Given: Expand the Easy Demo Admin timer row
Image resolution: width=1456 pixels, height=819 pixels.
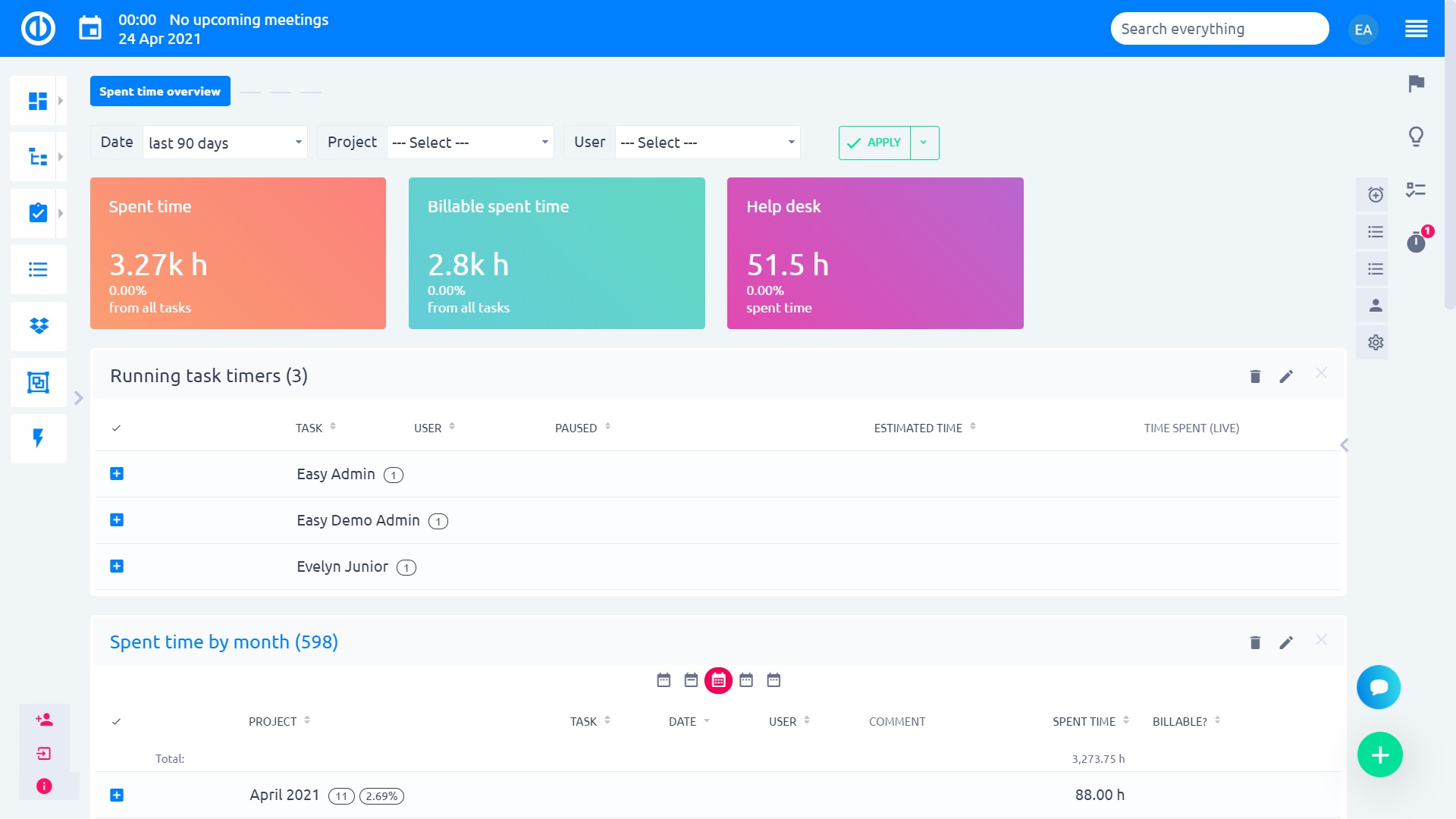Looking at the screenshot, I should coord(117,520).
